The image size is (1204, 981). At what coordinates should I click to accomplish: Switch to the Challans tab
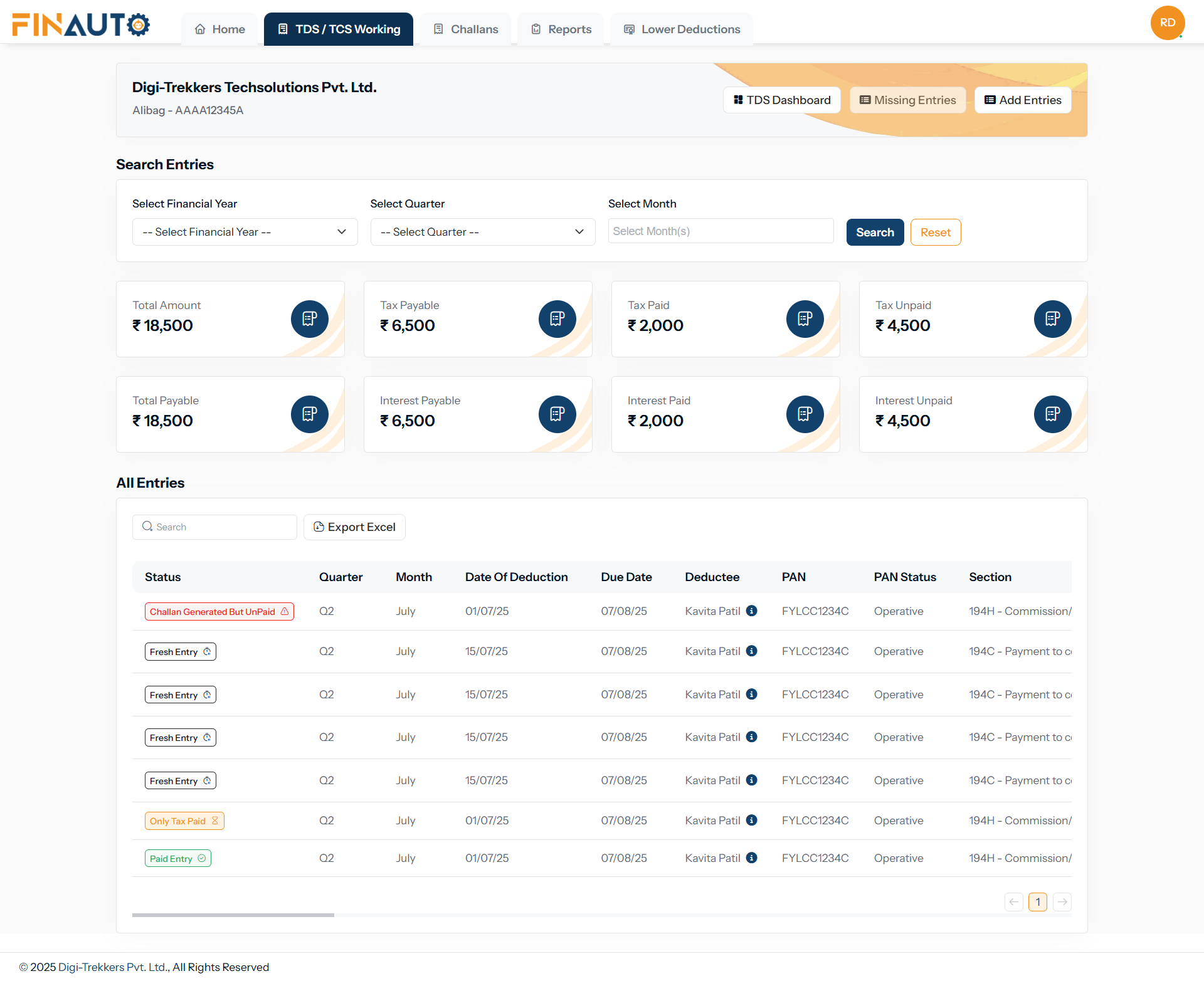click(465, 29)
